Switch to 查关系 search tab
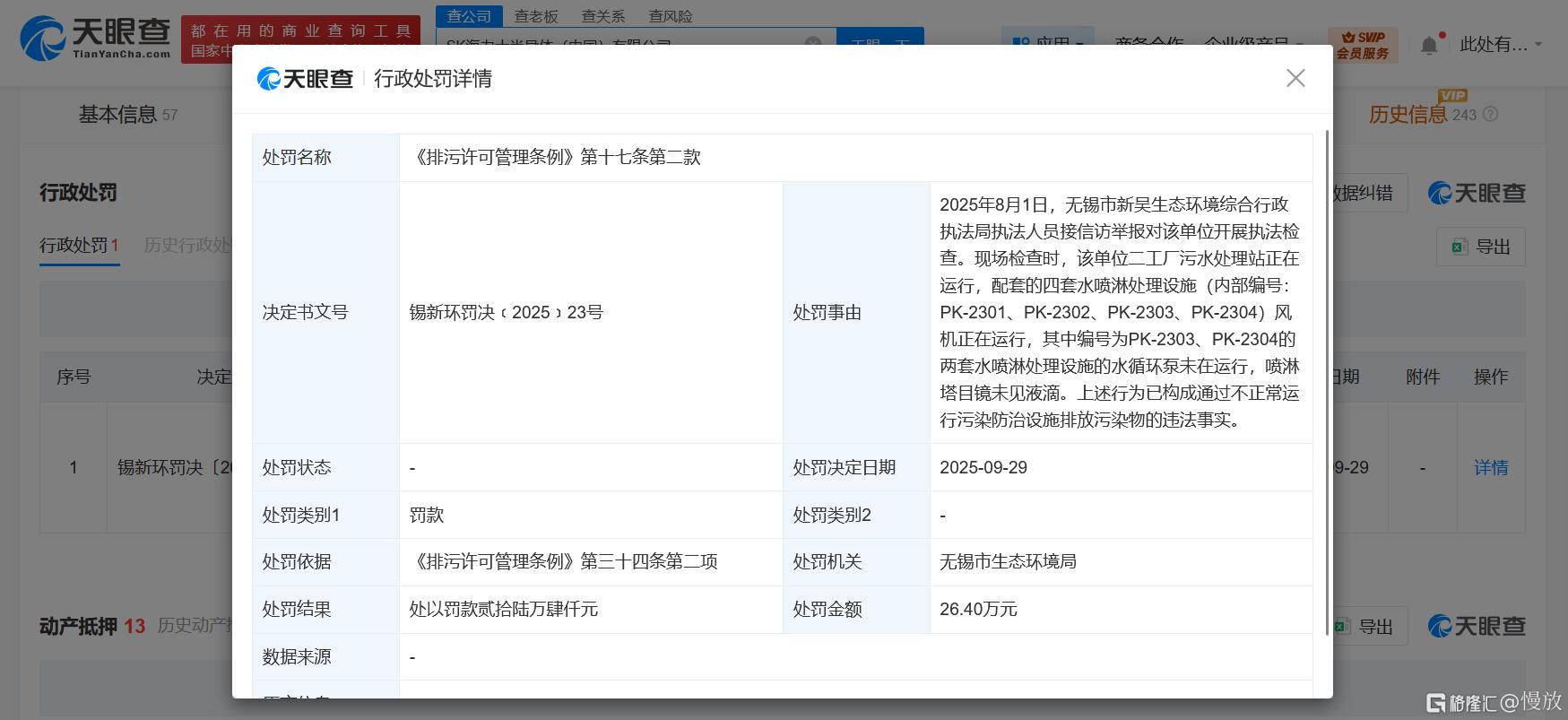 tap(603, 16)
